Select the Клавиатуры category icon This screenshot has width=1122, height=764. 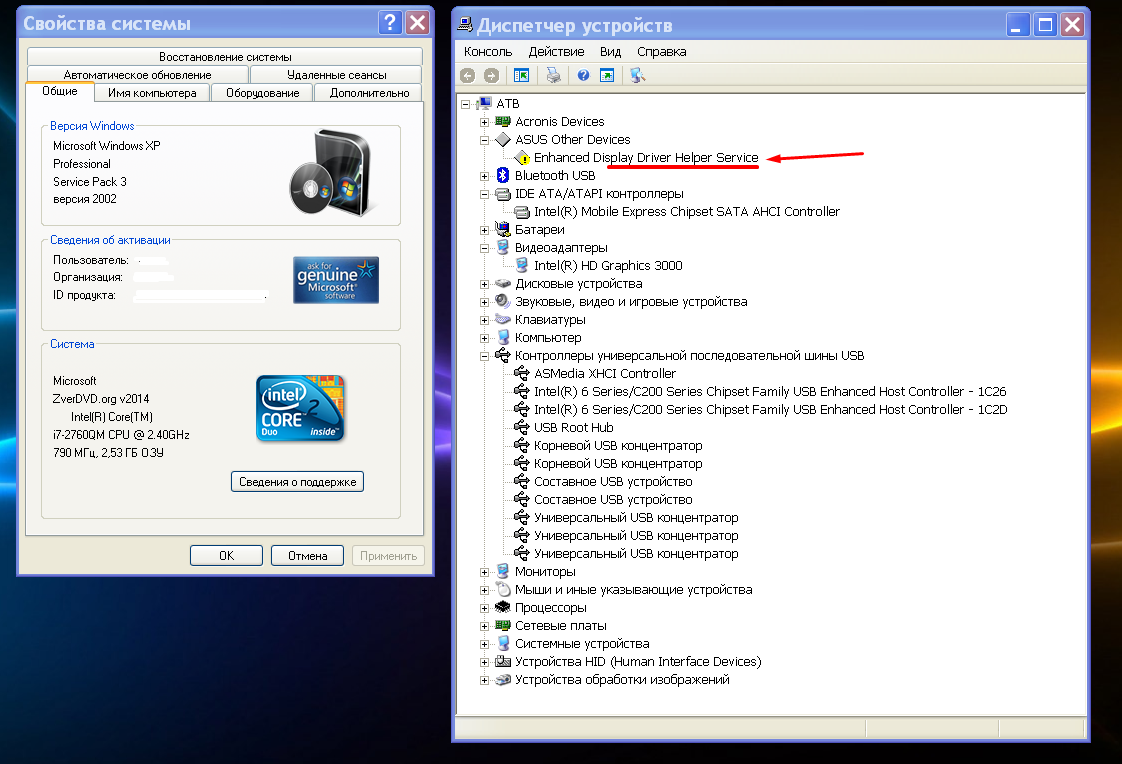pyautogui.click(x=503, y=320)
